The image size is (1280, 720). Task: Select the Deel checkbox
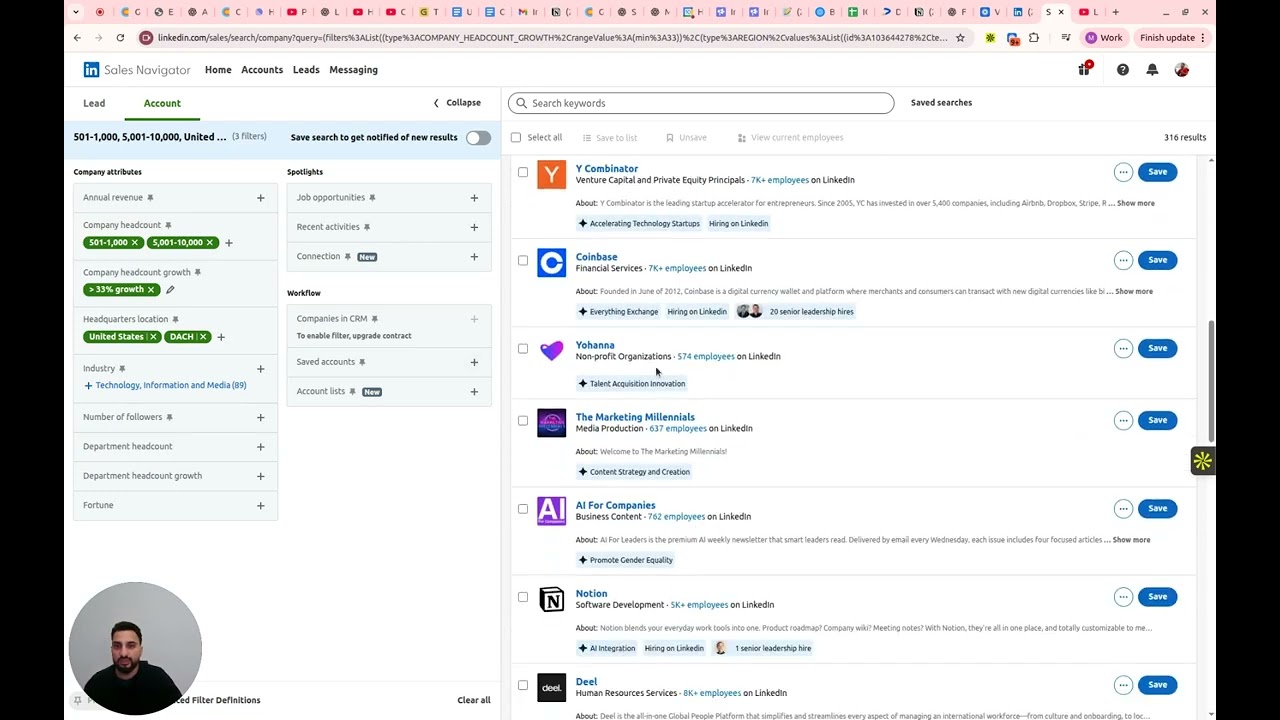pos(523,685)
